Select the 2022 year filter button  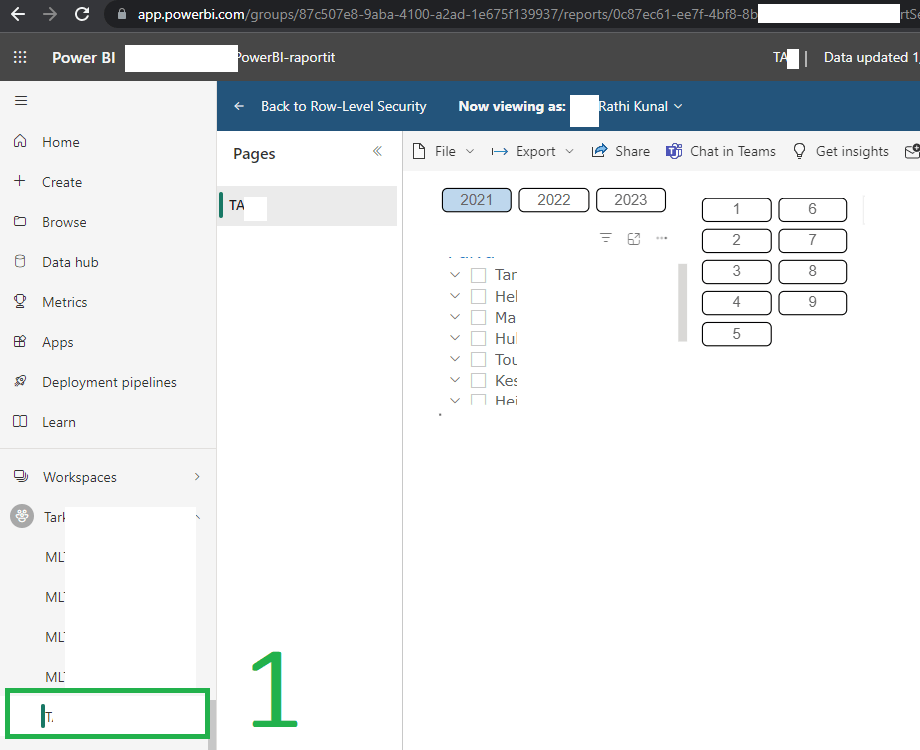[553, 199]
